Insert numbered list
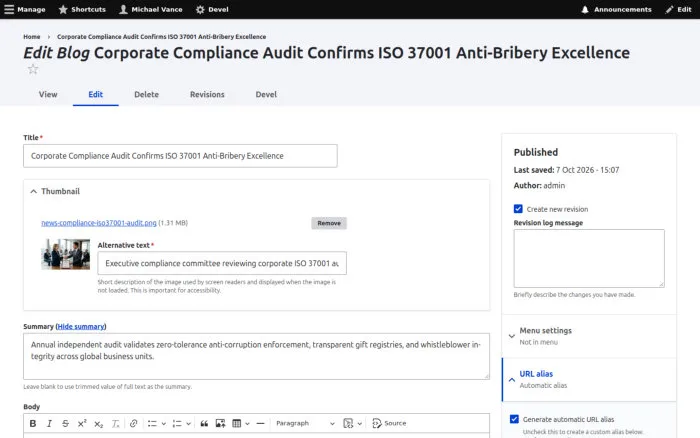Screen dimensions: 700x438 (177, 423)
